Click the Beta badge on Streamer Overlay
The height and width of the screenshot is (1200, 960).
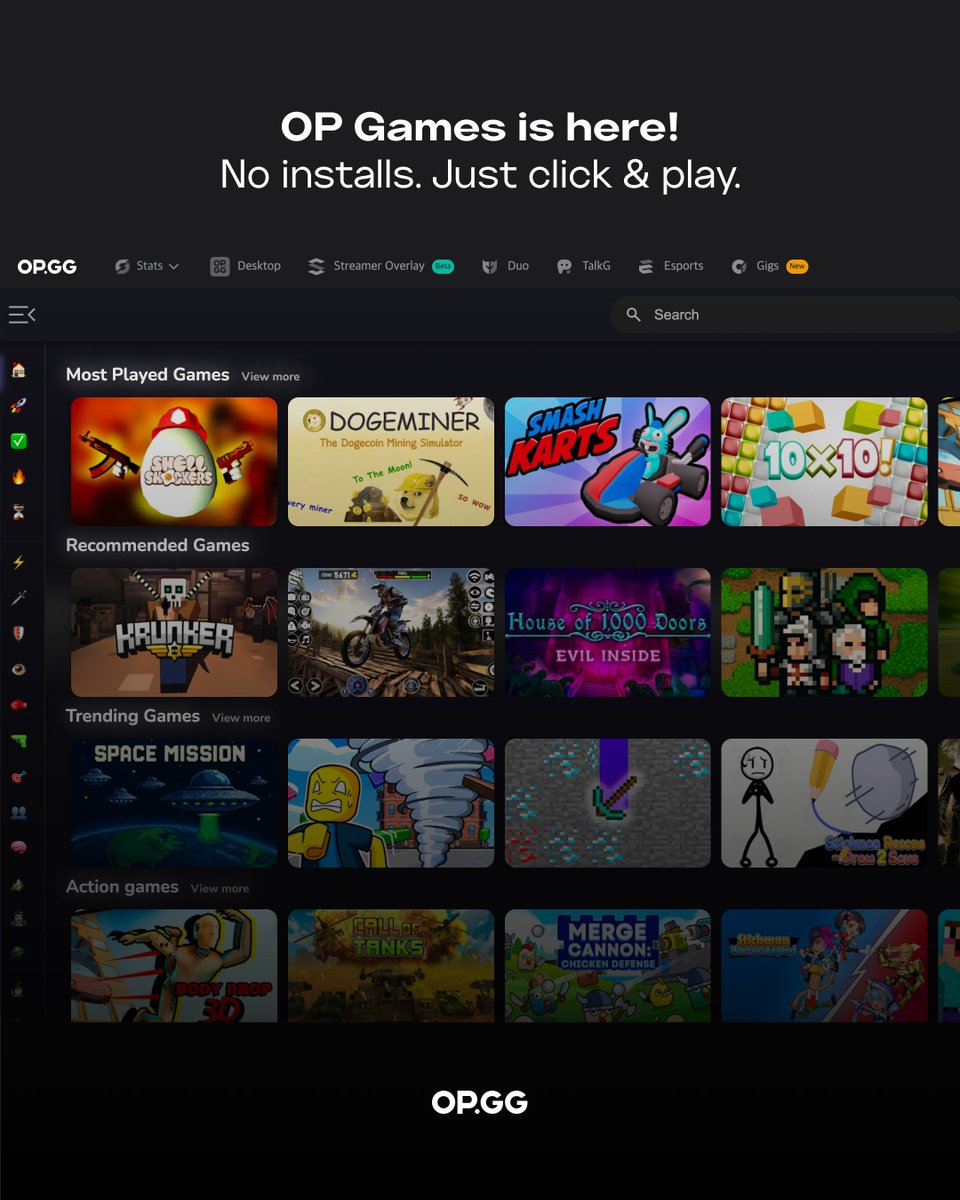coord(443,267)
